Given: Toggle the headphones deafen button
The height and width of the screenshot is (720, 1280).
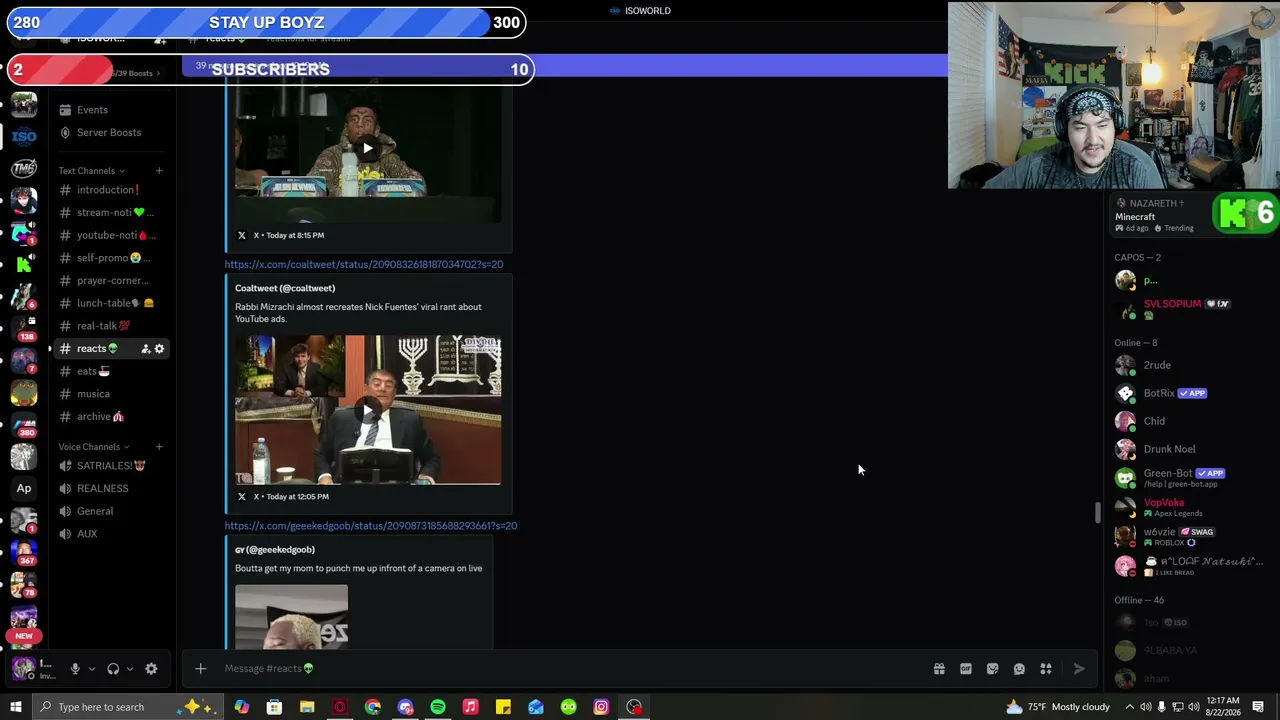Looking at the screenshot, I should pos(113,669).
